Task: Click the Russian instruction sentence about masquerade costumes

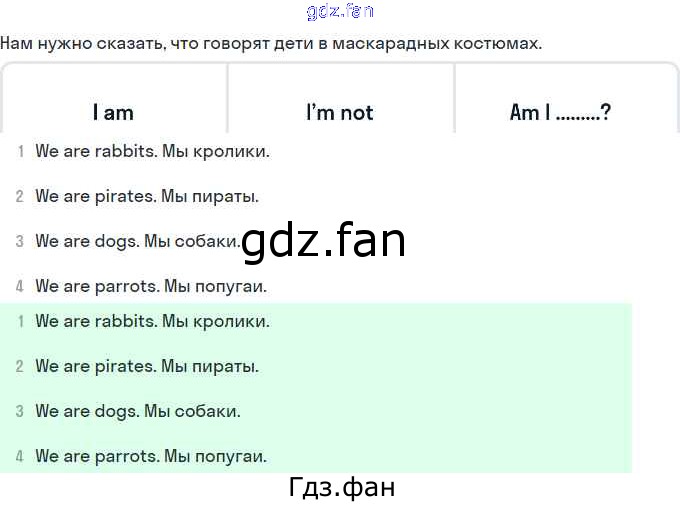Action: click(x=271, y=43)
